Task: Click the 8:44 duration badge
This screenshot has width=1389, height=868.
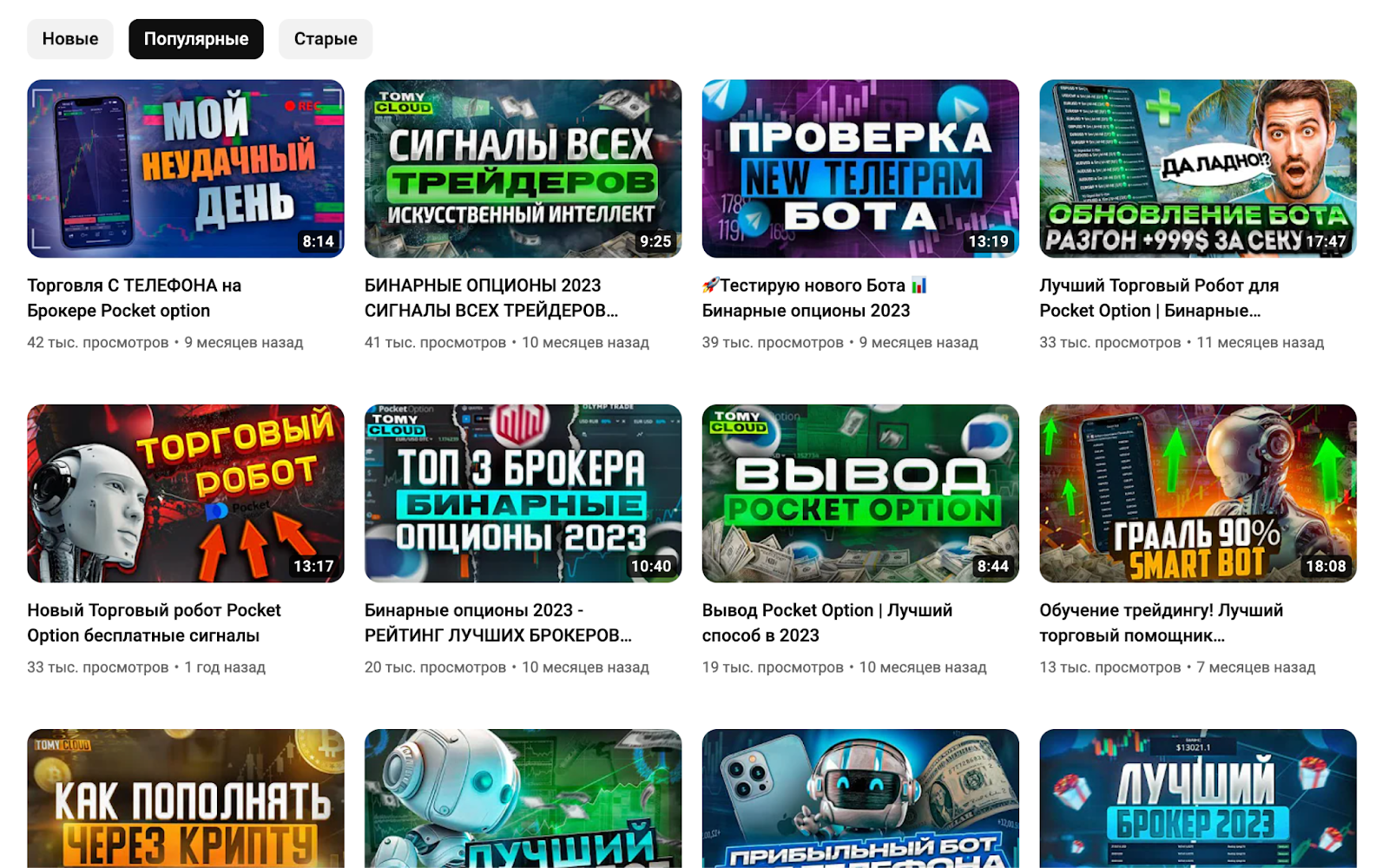Action: tap(993, 566)
